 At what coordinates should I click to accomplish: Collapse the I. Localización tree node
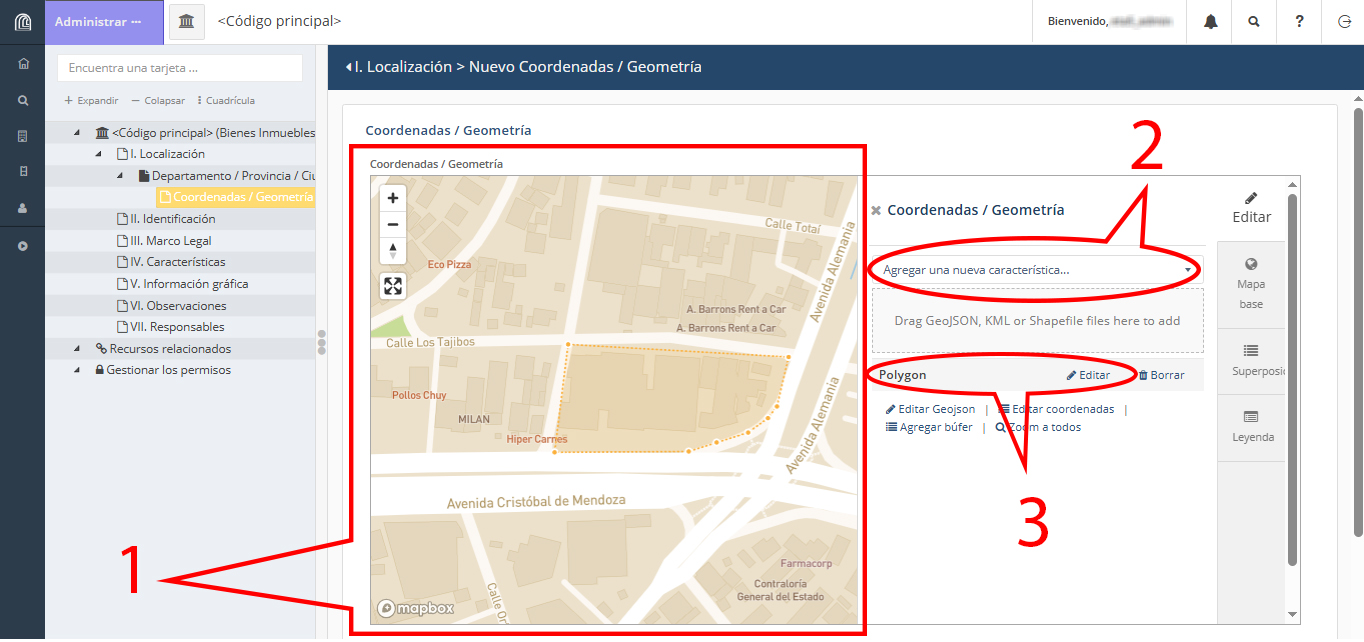point(98,154)
